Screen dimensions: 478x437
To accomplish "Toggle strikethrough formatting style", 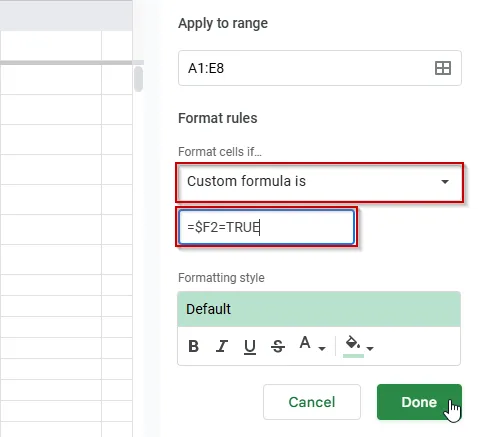I will tap(278, 346).
